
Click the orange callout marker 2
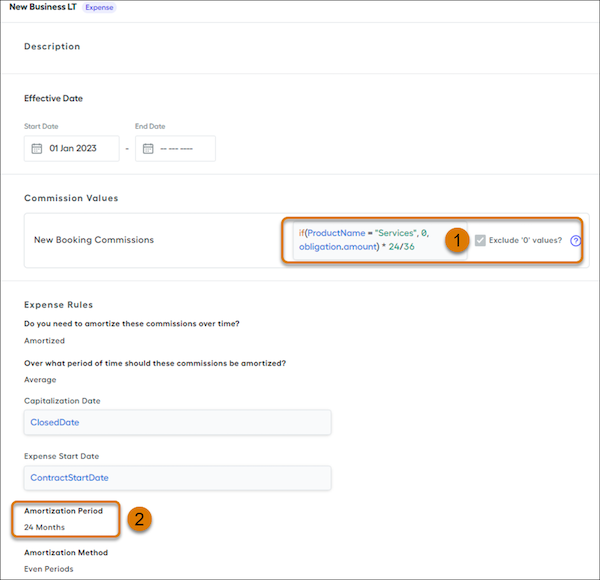[x=139, y=519]
